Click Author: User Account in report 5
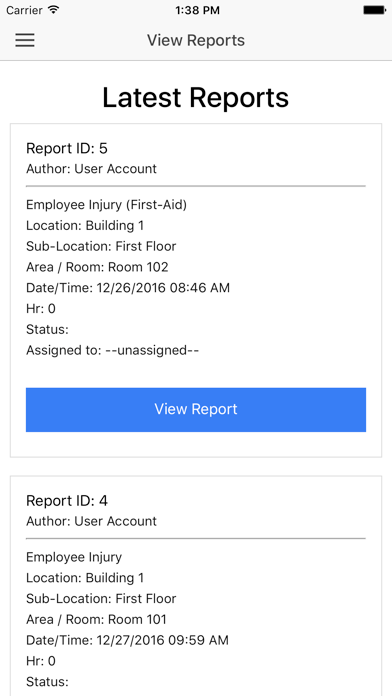 pos(91,169)
